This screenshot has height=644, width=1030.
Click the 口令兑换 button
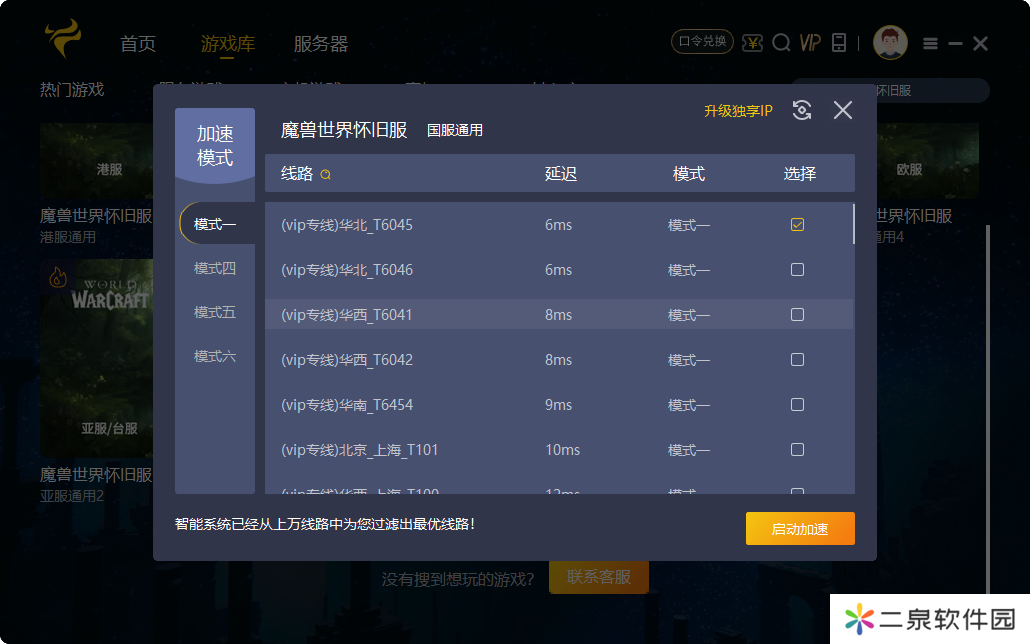(x=702, y=41)
